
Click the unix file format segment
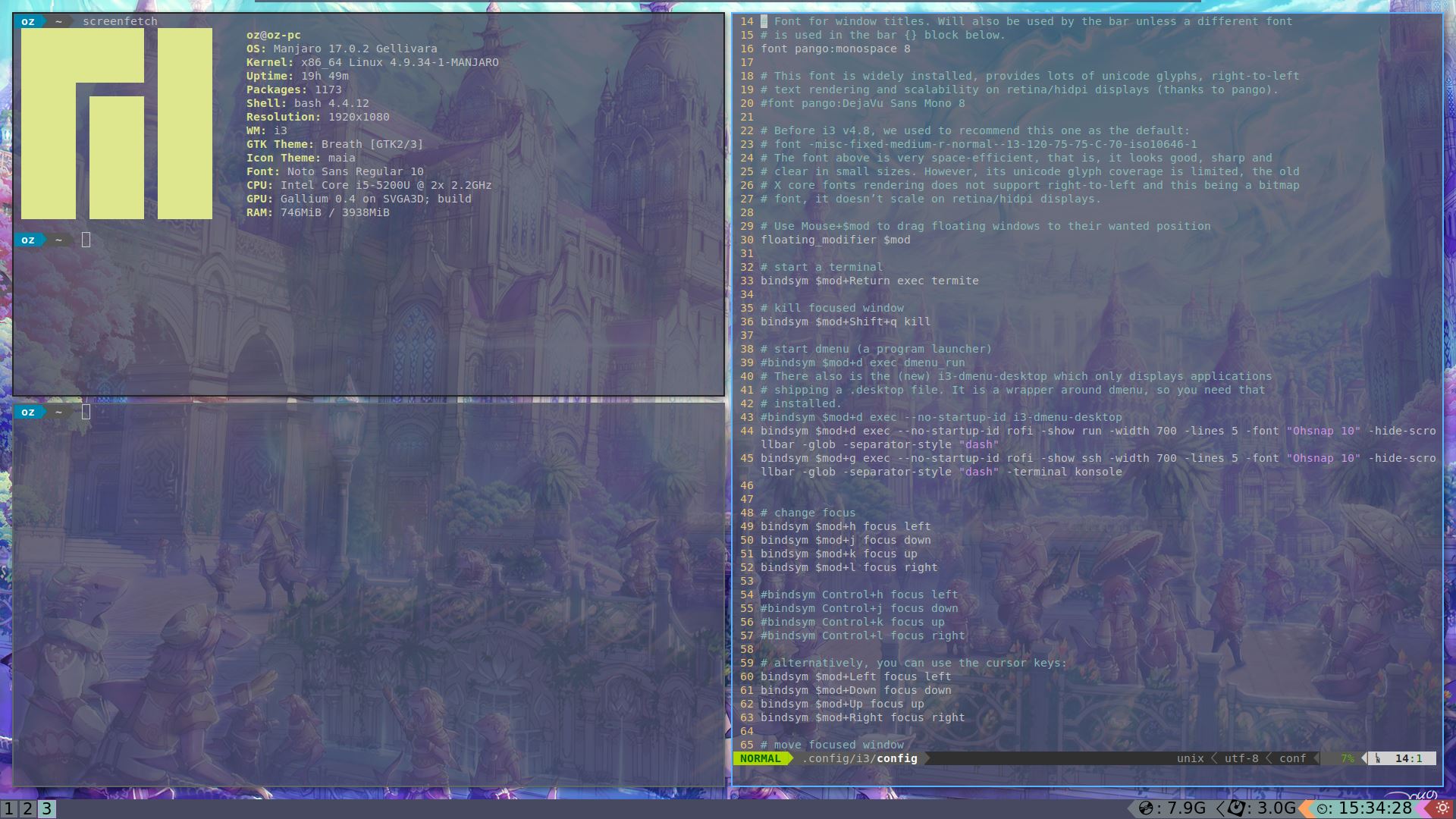[x=1190, y=758]
